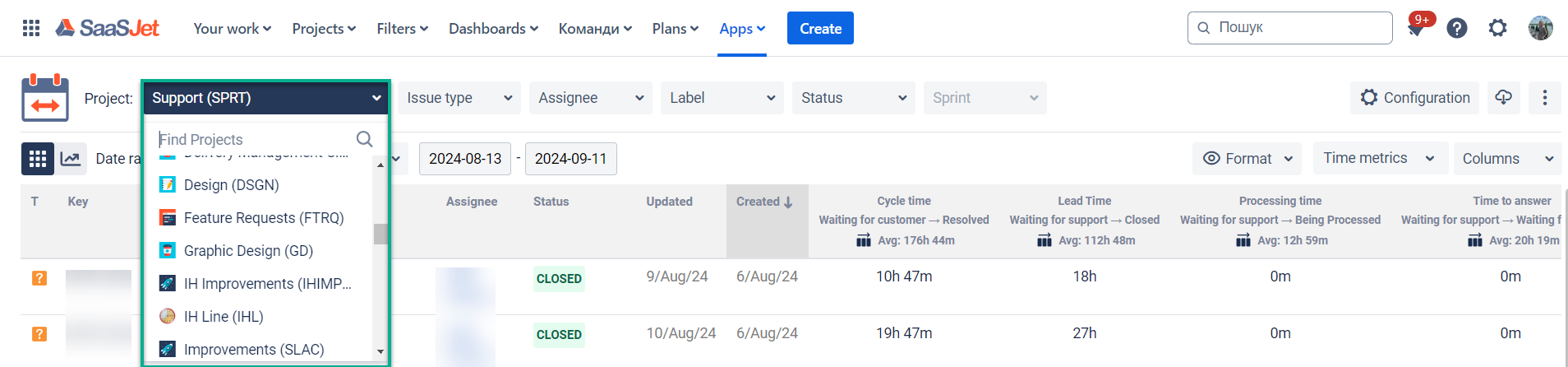
Task: Switch to the chart view
Action: click(x=71, y=159)
